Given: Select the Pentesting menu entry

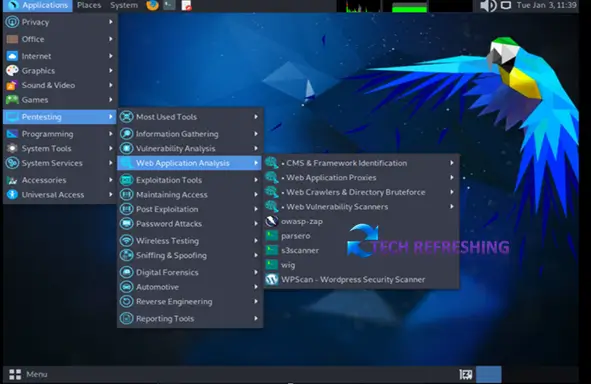Looking at the screenshot, I should point(59,117).
